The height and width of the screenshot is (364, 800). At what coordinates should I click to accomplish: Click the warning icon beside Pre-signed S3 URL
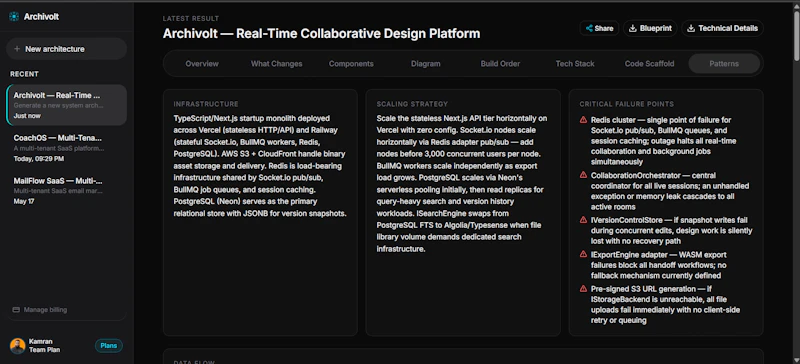pyautogui.click(x=583, y=289)
